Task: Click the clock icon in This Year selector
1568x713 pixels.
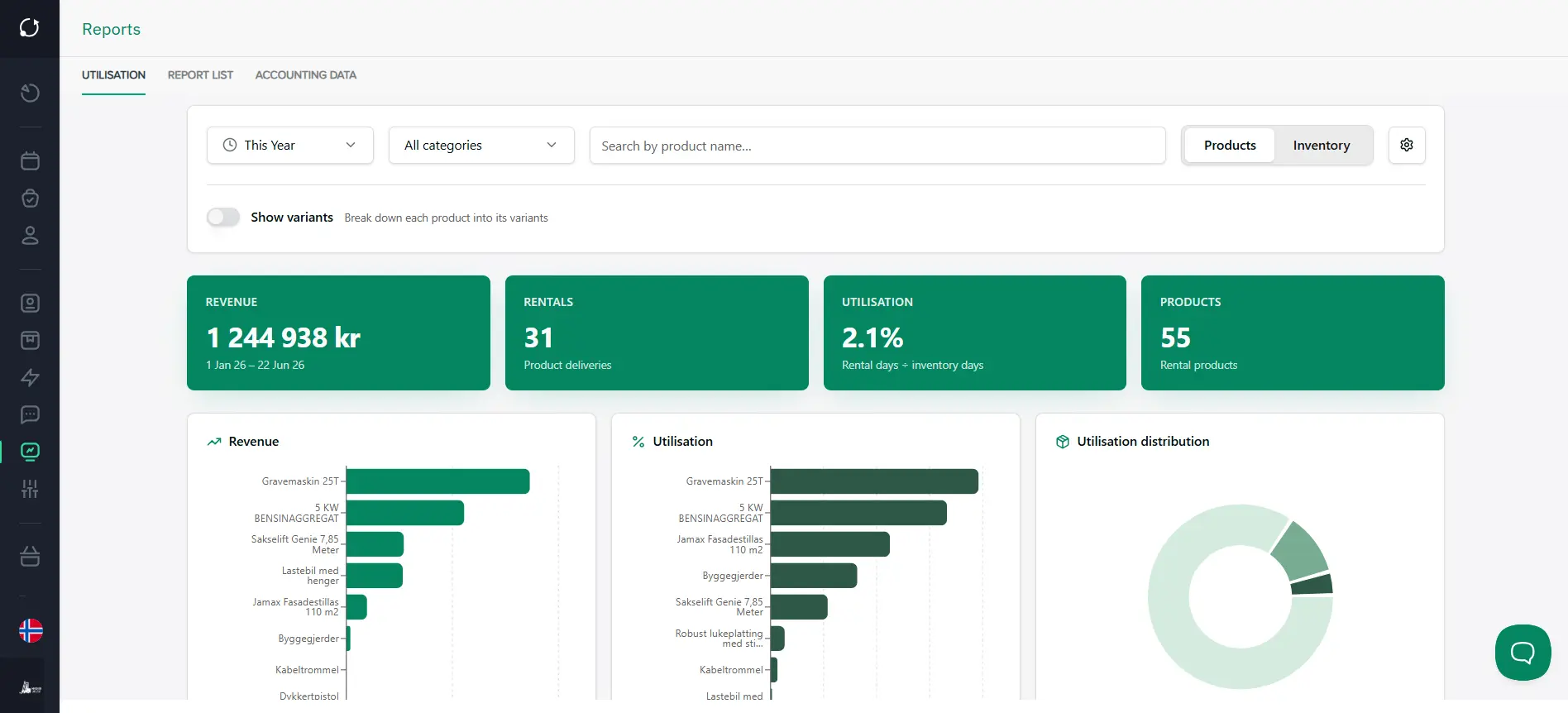Action: coord(230,145)
